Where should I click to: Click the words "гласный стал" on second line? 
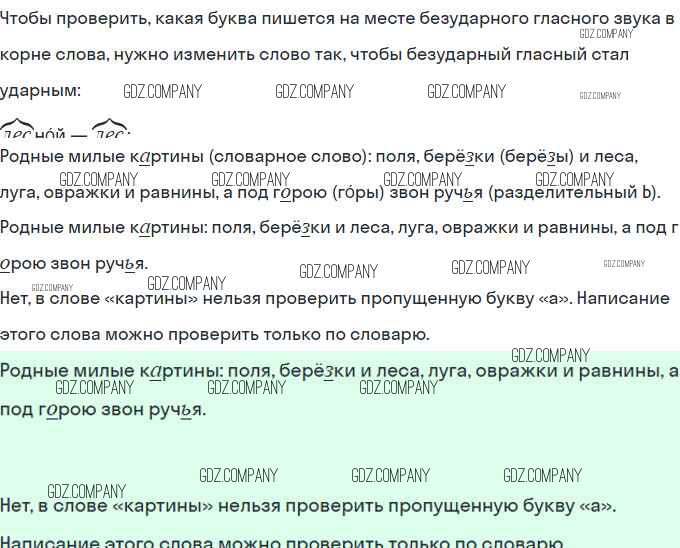click(578, 55)
